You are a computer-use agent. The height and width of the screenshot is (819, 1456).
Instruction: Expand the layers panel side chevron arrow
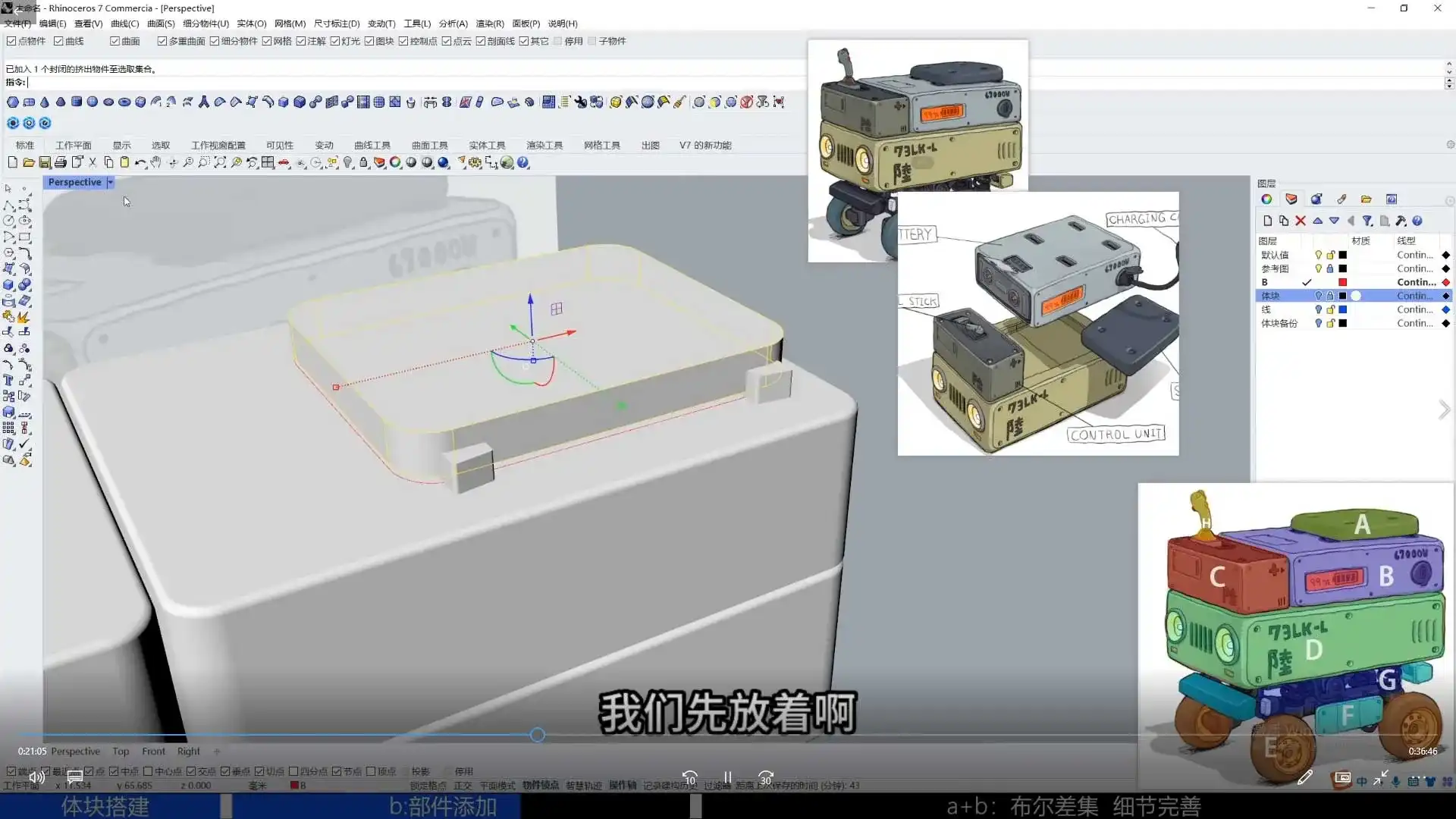pyautogui.click(x=1445, y=409)
